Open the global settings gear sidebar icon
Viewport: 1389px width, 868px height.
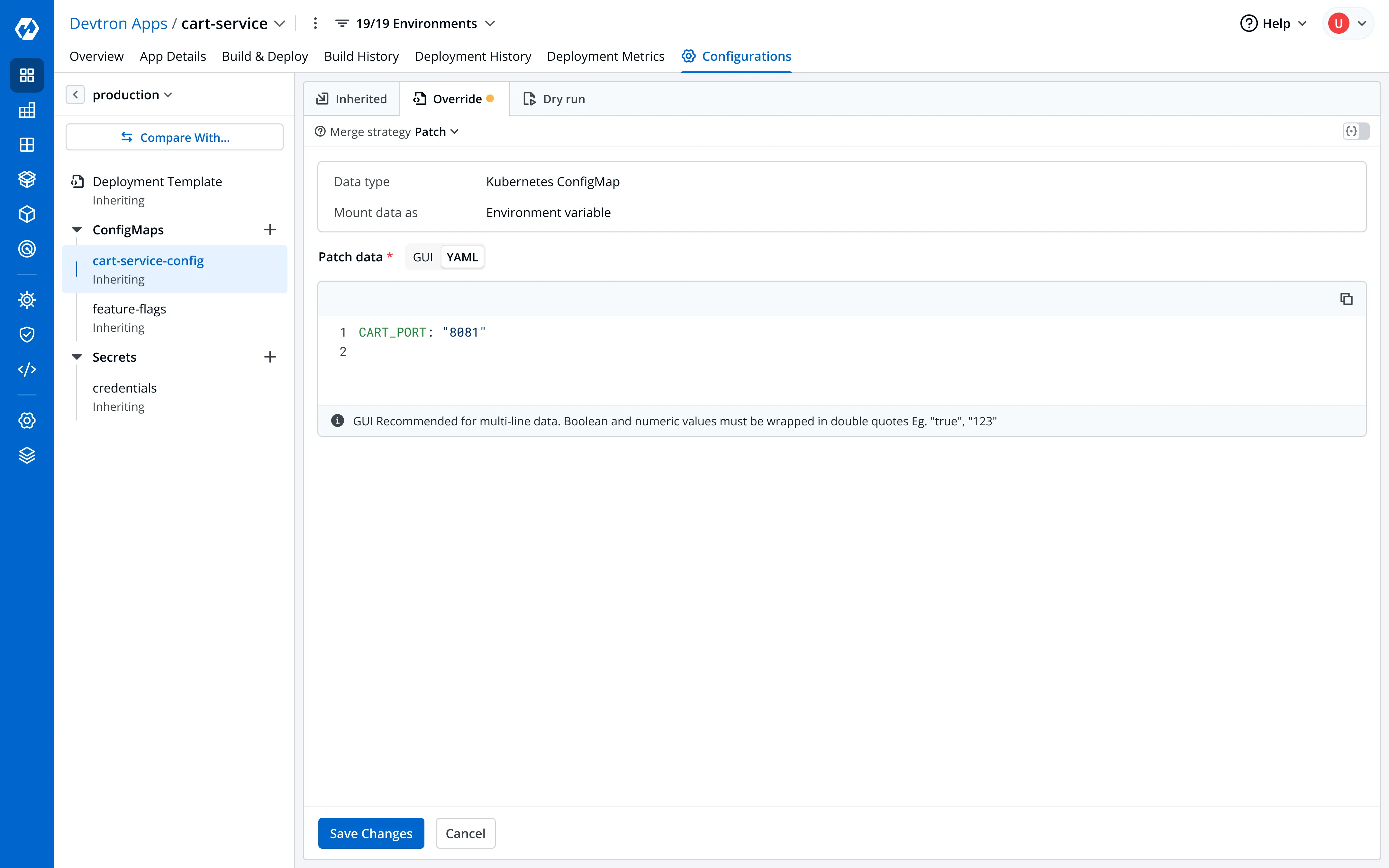tap(27, 420)
